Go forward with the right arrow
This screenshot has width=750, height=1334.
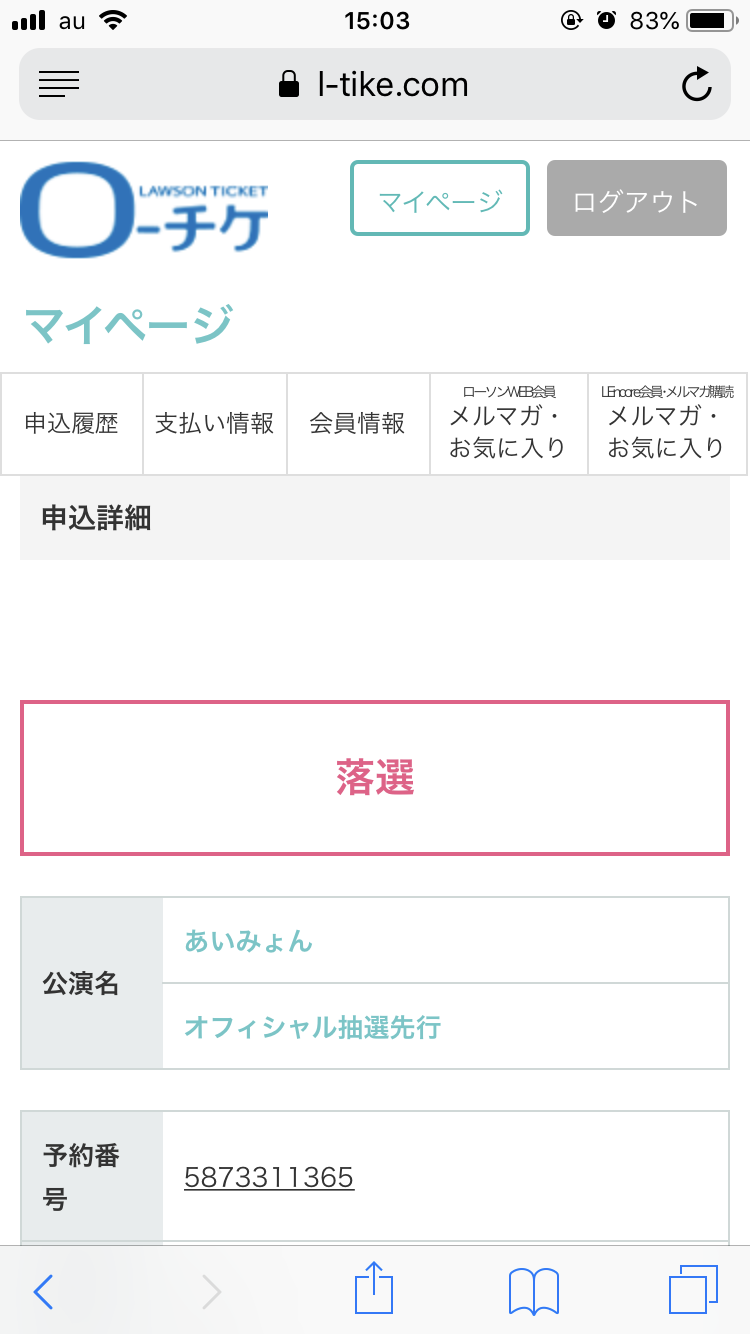click(211, 1292)
